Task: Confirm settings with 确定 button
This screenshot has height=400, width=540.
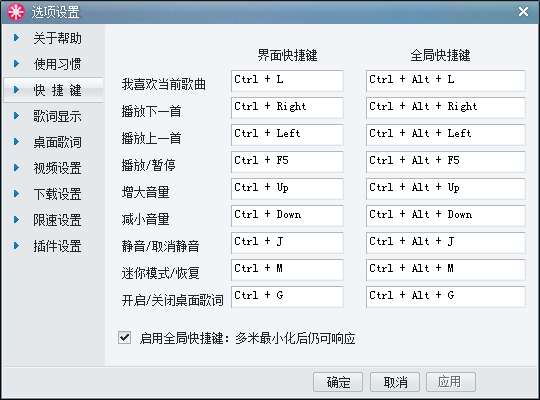Action: pyautogui.click(x=338, y=382)
